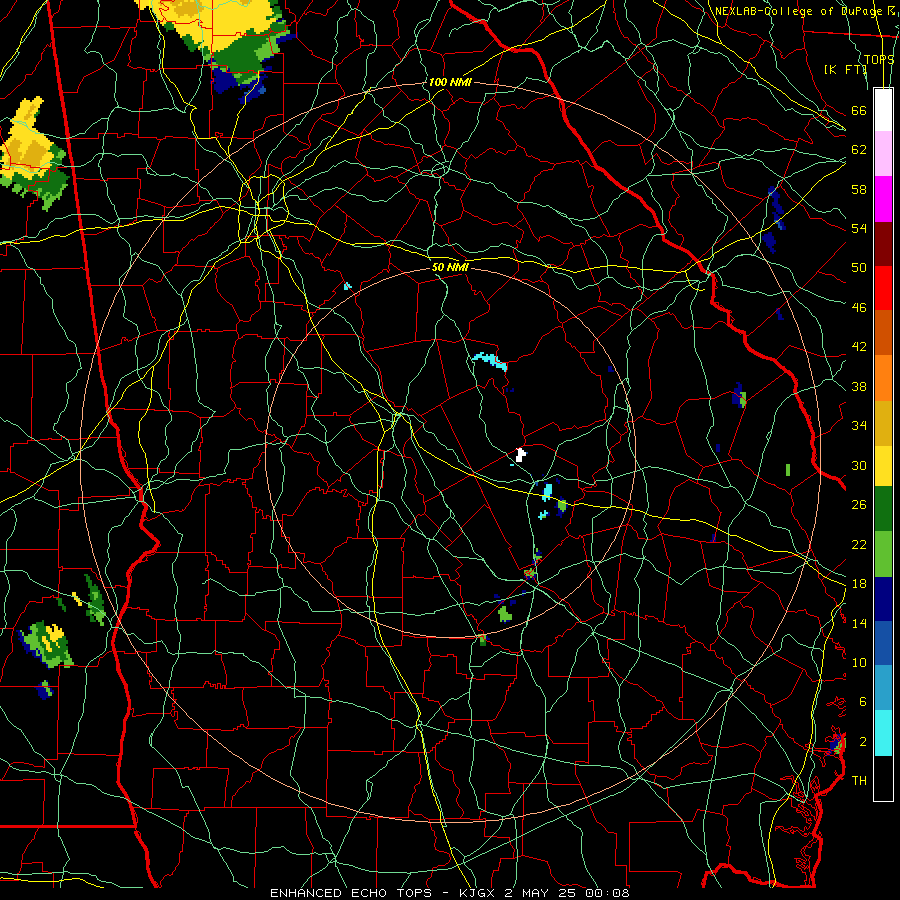Click the ENHANCED ECHO TOPS title caption

[449, 893]
